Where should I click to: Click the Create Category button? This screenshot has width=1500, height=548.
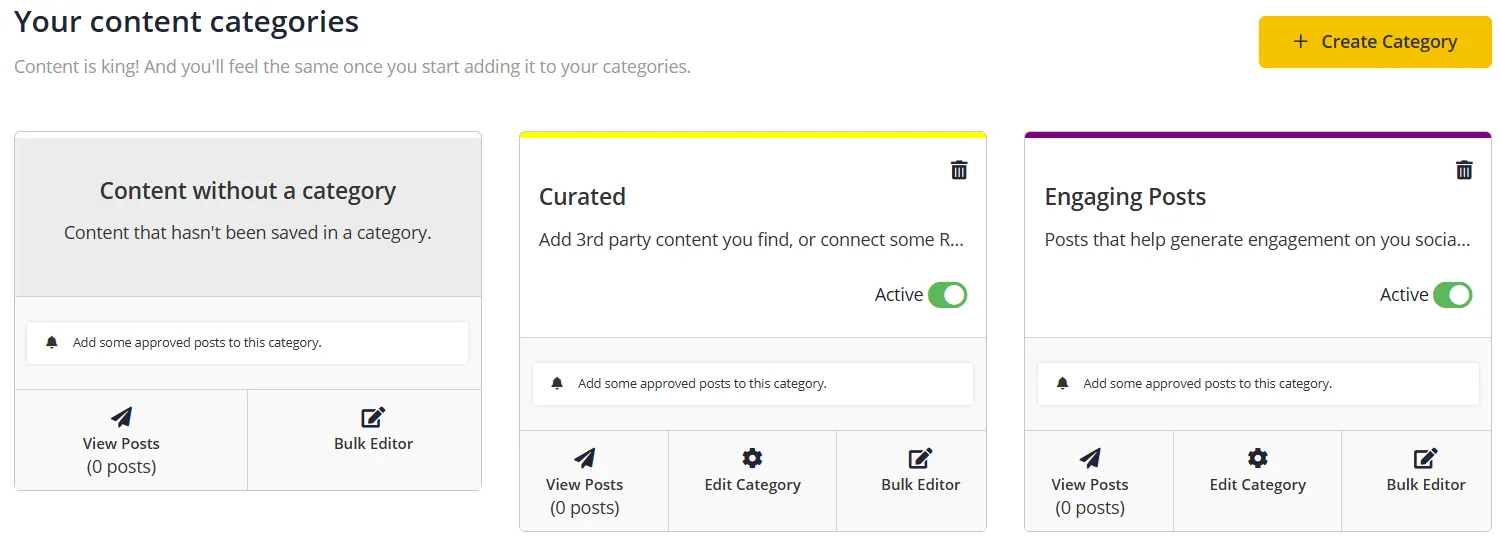click(1374, 42)
